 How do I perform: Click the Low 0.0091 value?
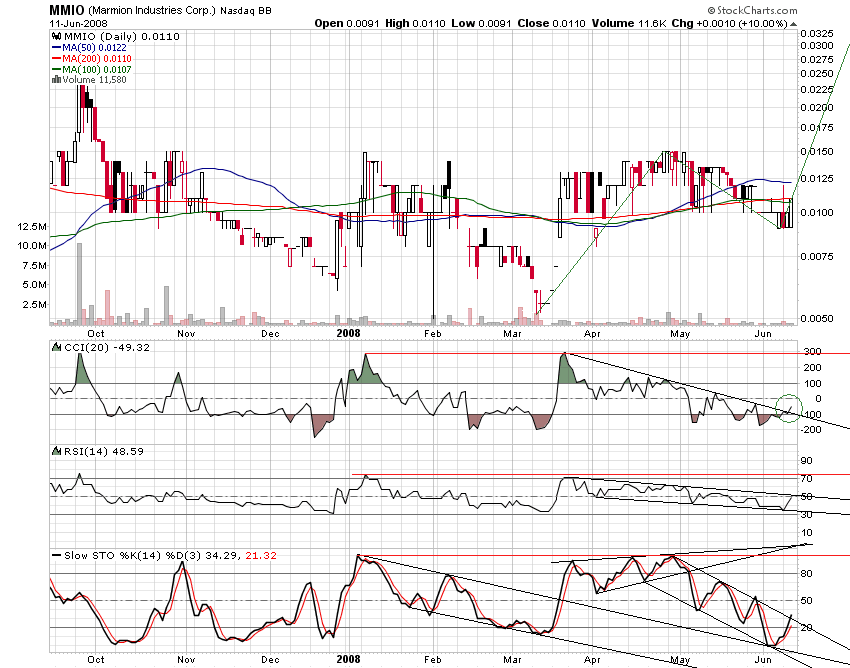[482, 23]
